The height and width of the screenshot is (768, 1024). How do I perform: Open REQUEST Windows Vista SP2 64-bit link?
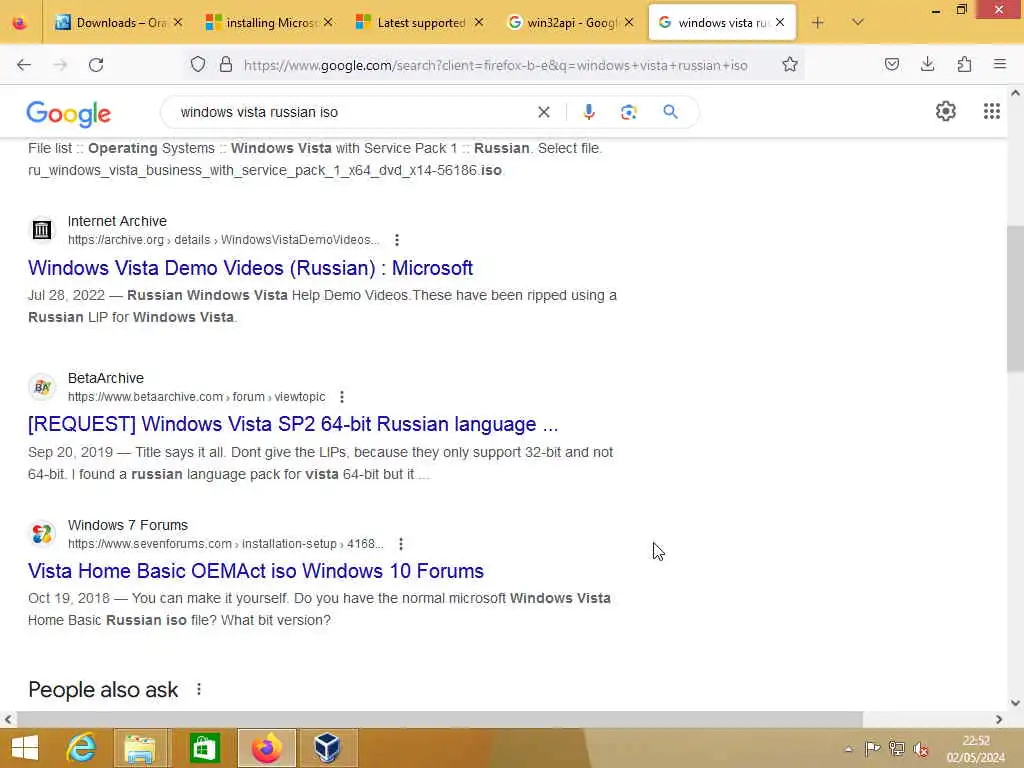[x=293, y=424]
